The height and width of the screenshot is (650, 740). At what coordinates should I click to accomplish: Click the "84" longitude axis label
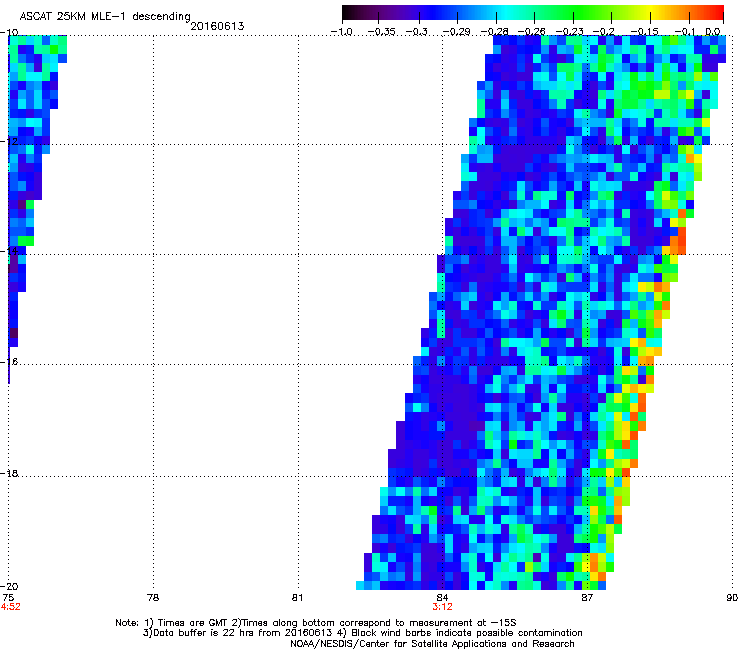(442, 598)
